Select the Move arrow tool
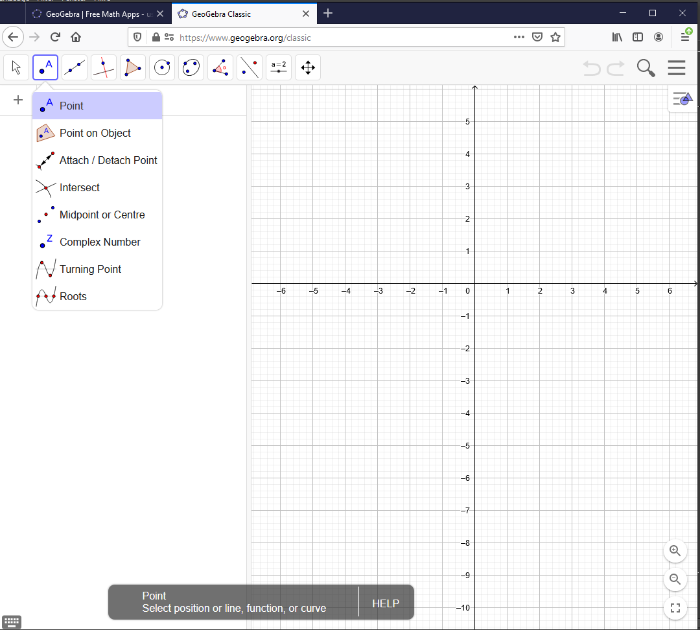700x630 pixels. (16, 67)
